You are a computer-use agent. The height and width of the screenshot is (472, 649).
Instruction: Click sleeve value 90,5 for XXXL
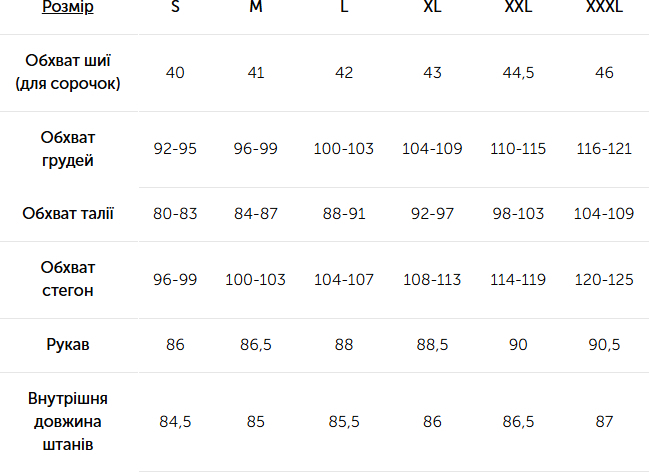pos(604,345)
